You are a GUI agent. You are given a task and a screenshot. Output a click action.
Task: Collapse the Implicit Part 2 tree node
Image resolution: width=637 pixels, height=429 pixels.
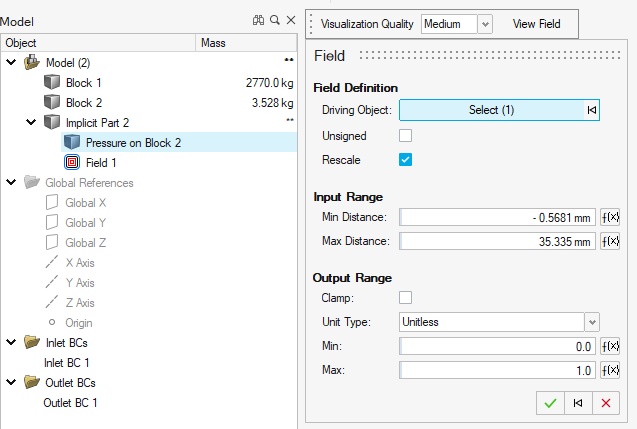pyautogui.click(x=32, y=122)
